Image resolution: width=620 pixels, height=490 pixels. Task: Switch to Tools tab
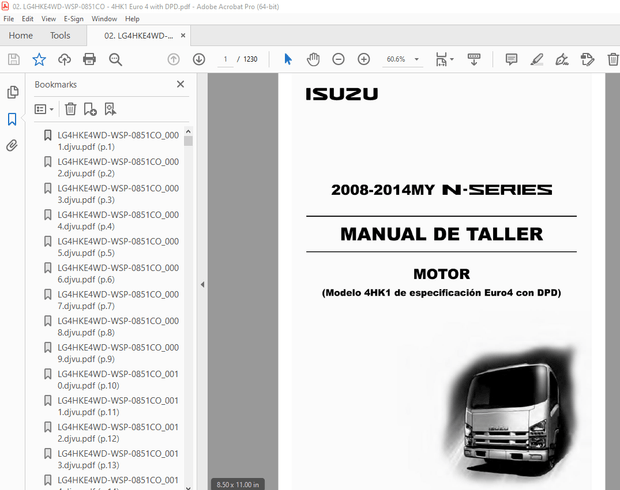[60, 36]
